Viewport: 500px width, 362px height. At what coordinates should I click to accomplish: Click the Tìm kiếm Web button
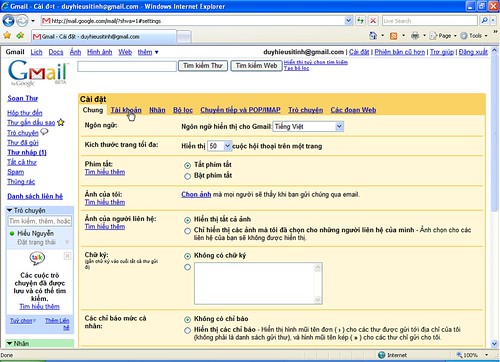[256, 66]
